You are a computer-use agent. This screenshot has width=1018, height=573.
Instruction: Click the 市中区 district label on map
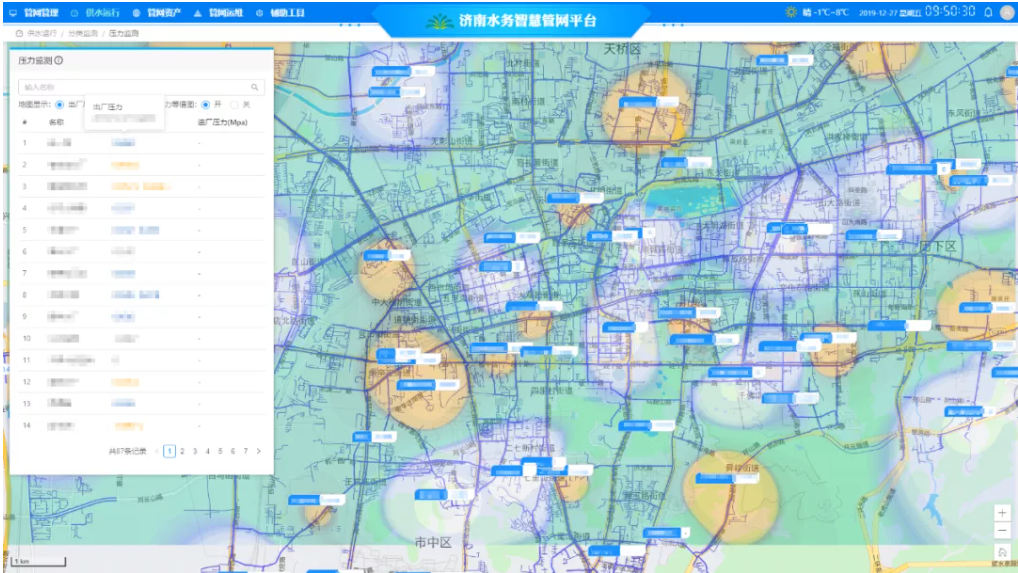(433, 542)
